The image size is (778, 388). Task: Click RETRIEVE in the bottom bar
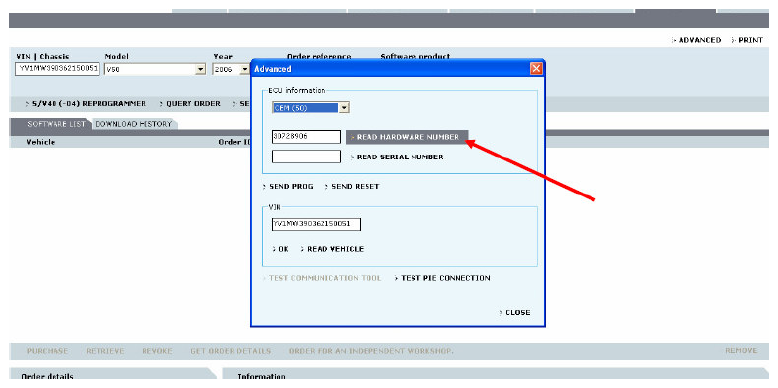[105, 351]
